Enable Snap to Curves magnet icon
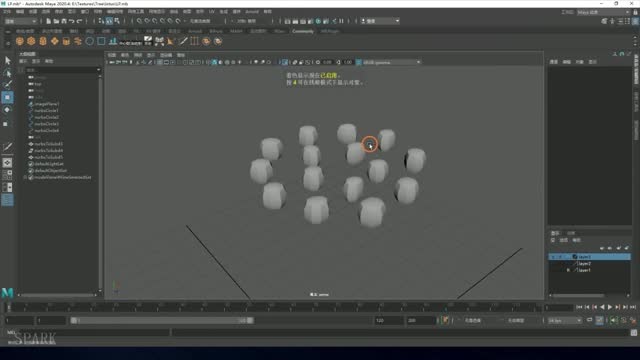Viewport: 640px width, 360px height. [x=147, y=21]
